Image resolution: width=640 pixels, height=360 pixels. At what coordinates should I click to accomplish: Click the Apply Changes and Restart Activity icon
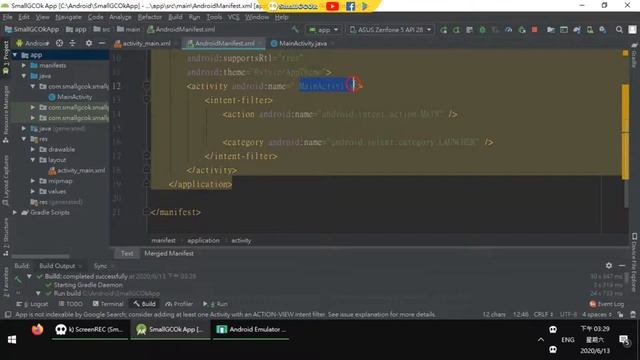coord(456,30)
